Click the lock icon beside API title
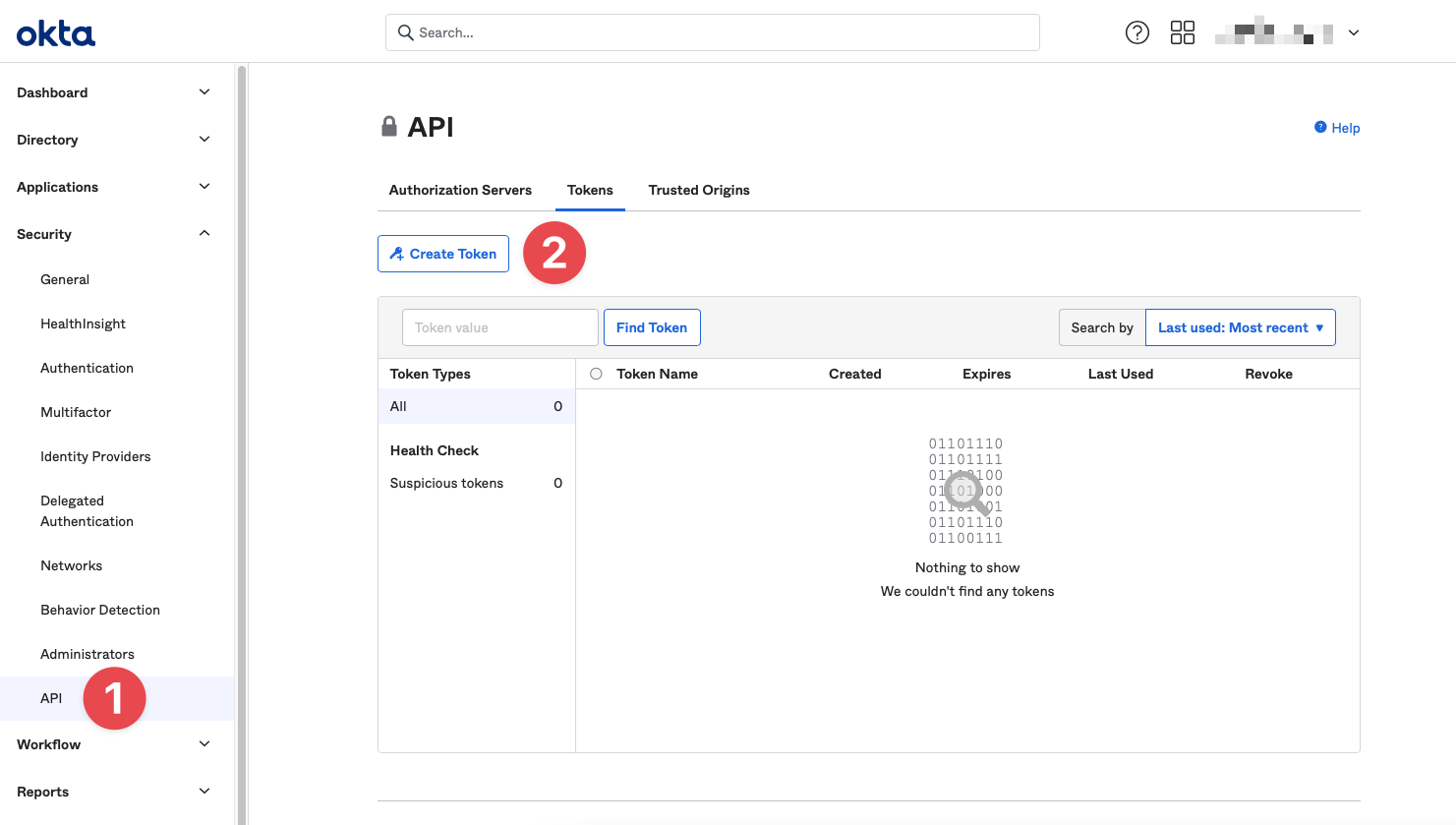The width and height of the screenshot is (1456, 825). [x=389, y=126]
